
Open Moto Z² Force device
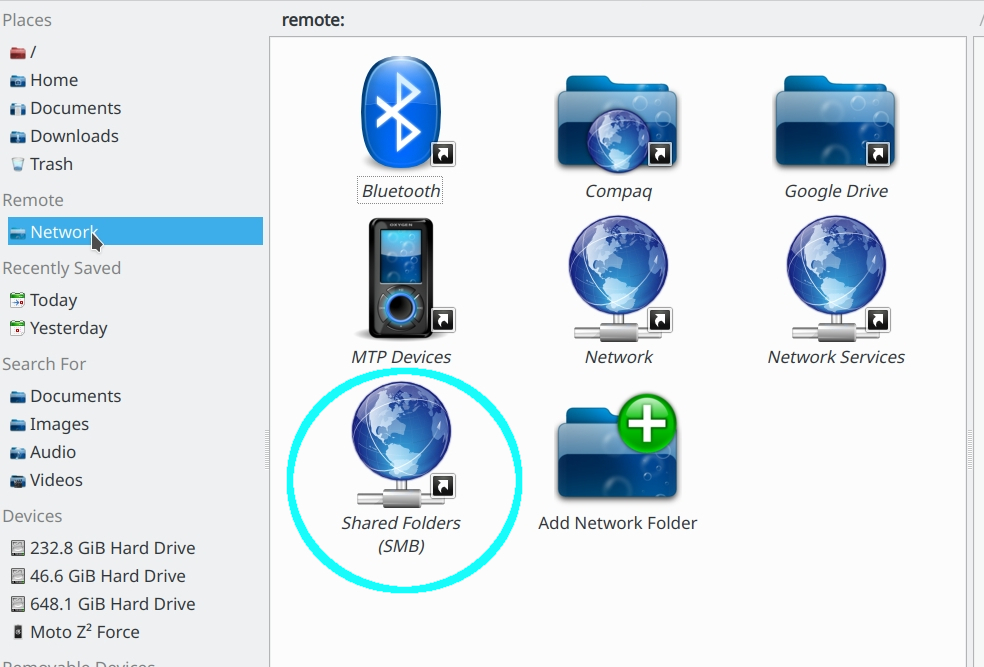point(84,632)
